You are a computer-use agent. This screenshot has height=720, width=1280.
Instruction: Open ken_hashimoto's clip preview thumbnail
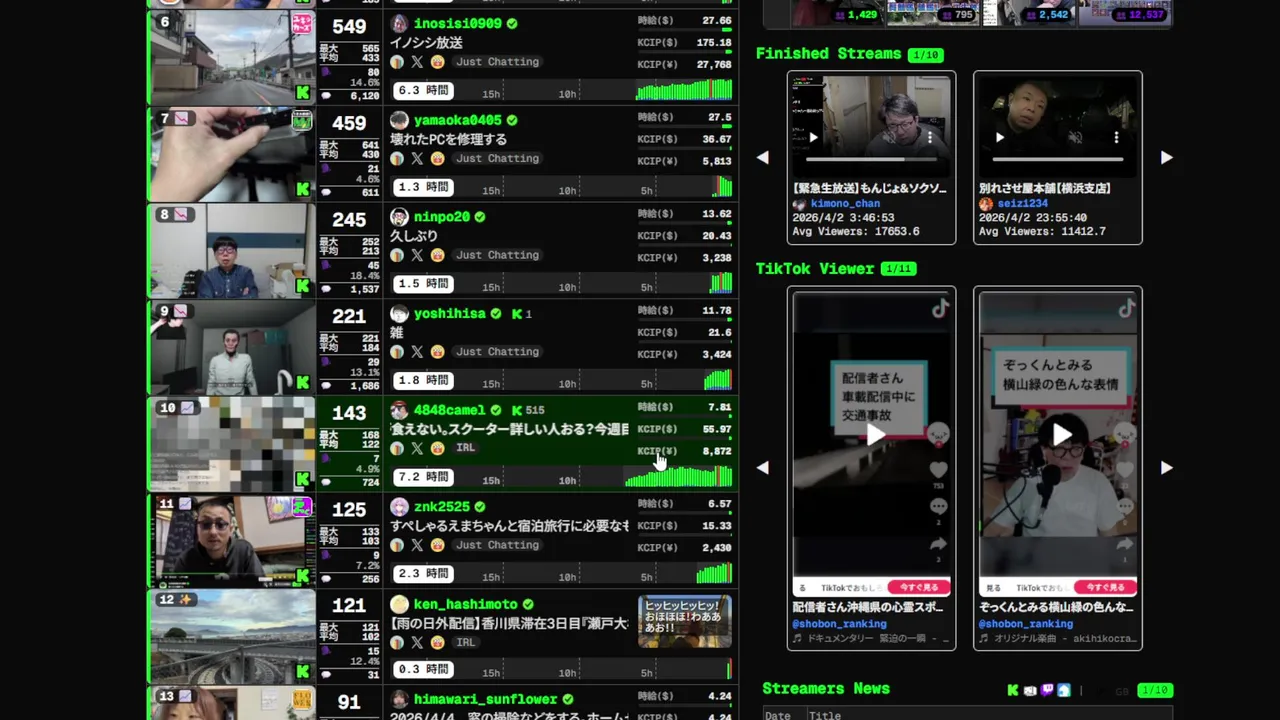[685, 621]
